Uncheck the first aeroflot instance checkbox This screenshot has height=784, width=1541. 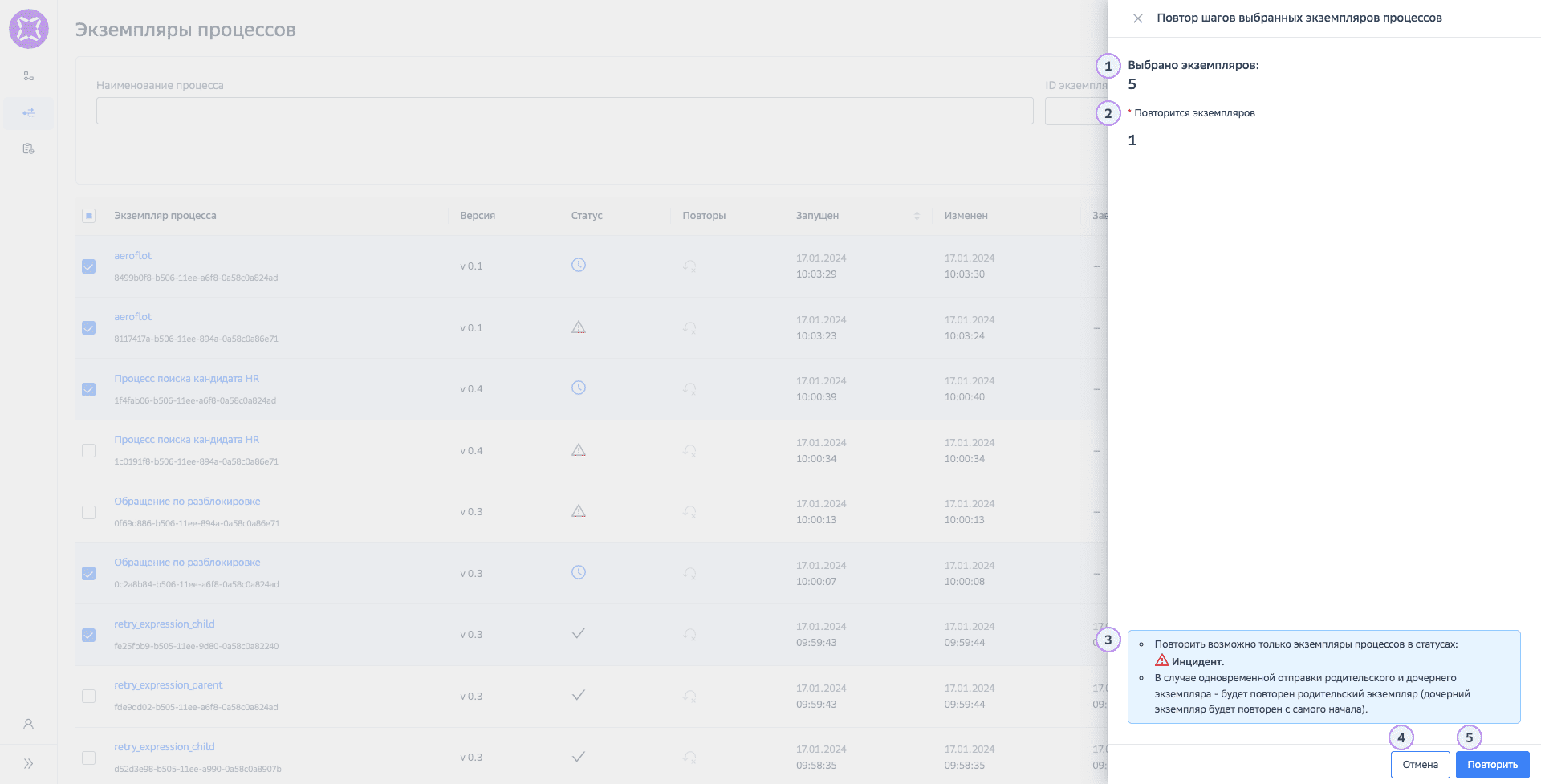click(x=89, y=266)
